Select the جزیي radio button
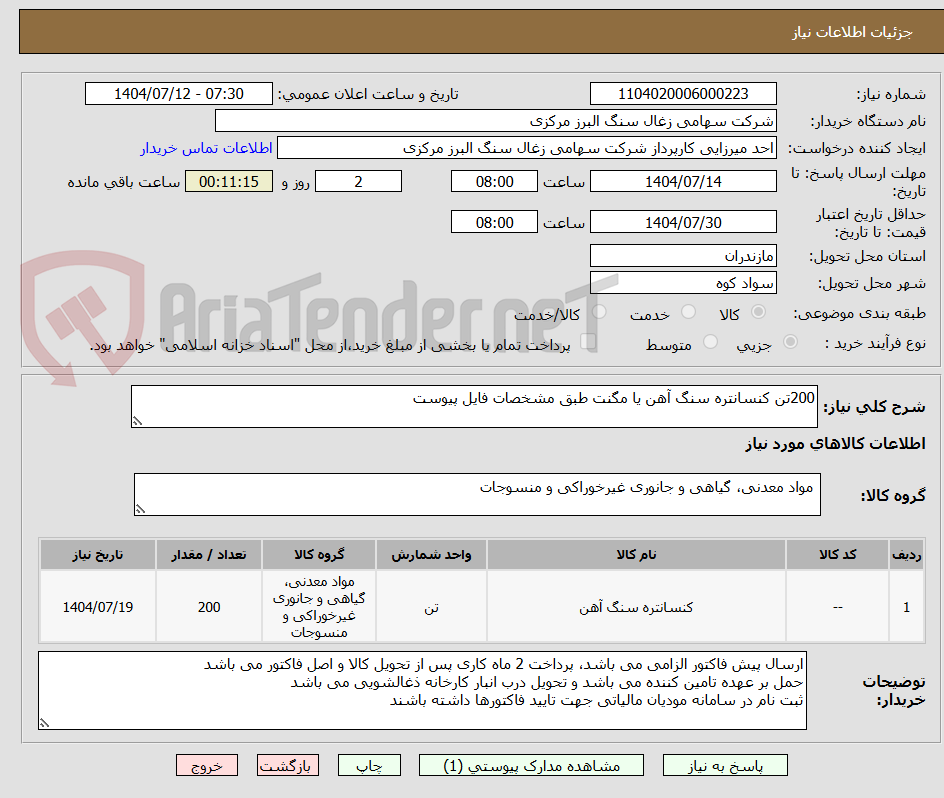The image size is (944, 798). tap(789, 343)
